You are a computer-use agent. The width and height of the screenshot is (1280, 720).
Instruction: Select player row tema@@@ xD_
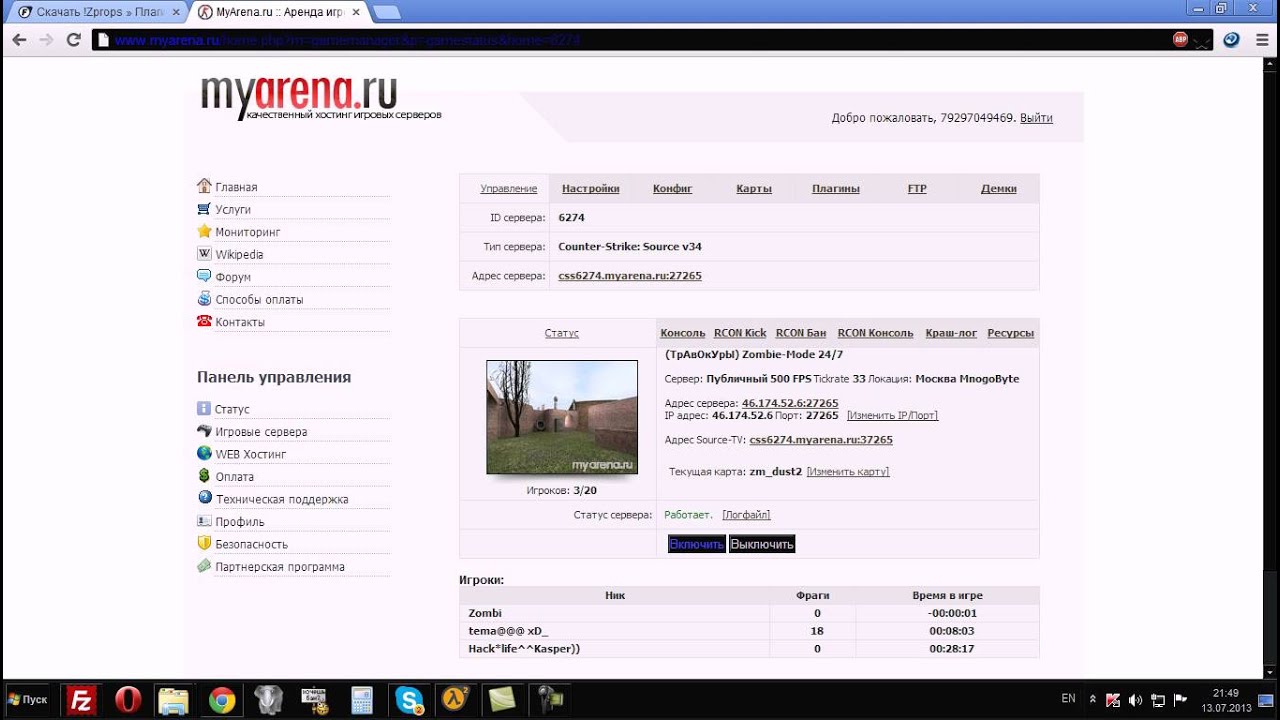tap(749, 631)
